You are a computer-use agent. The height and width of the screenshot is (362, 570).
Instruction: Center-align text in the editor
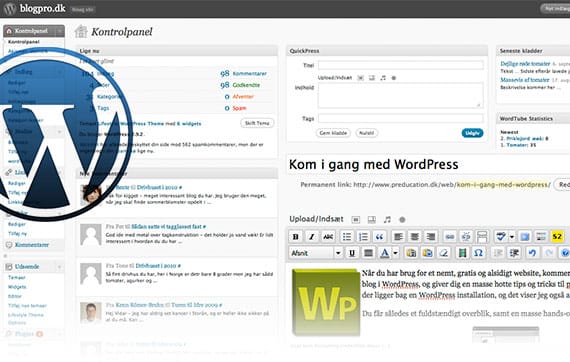tap(414, 237)
